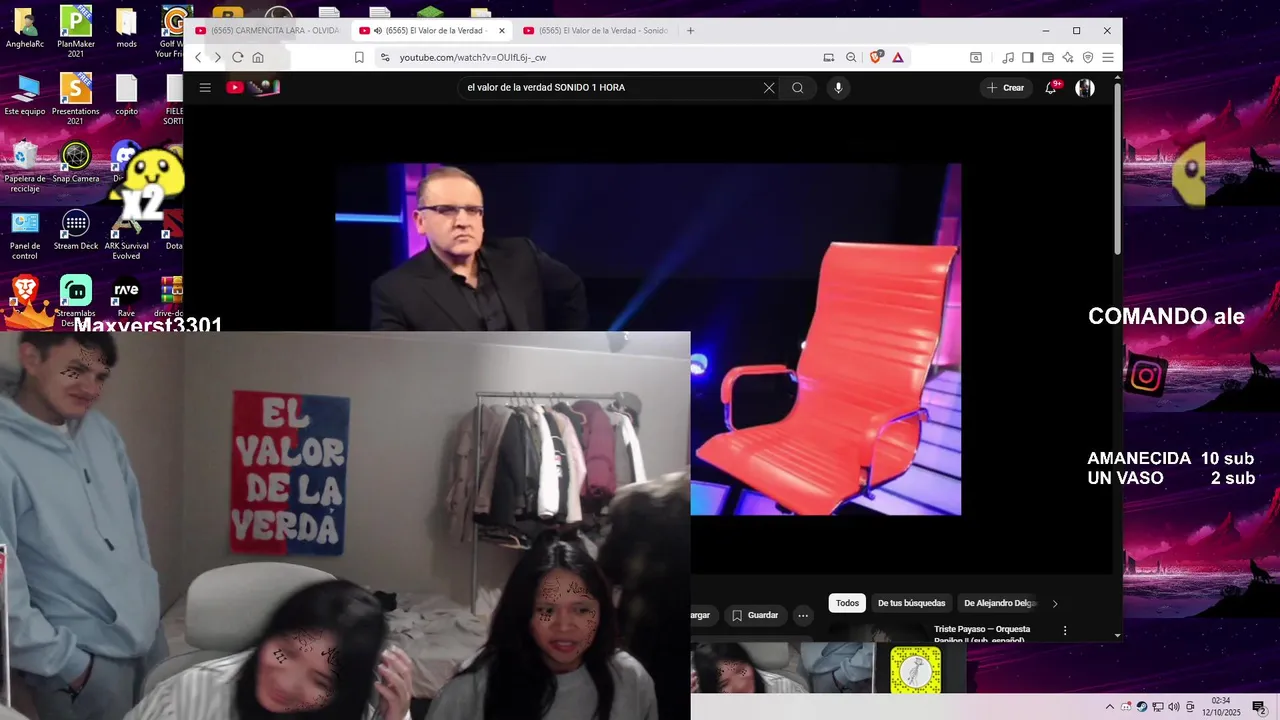Image resolution: width=1280 pixels, height=720 pixels.
Task: Launch Snap Camera shortcut
Action: click(76, 162)
